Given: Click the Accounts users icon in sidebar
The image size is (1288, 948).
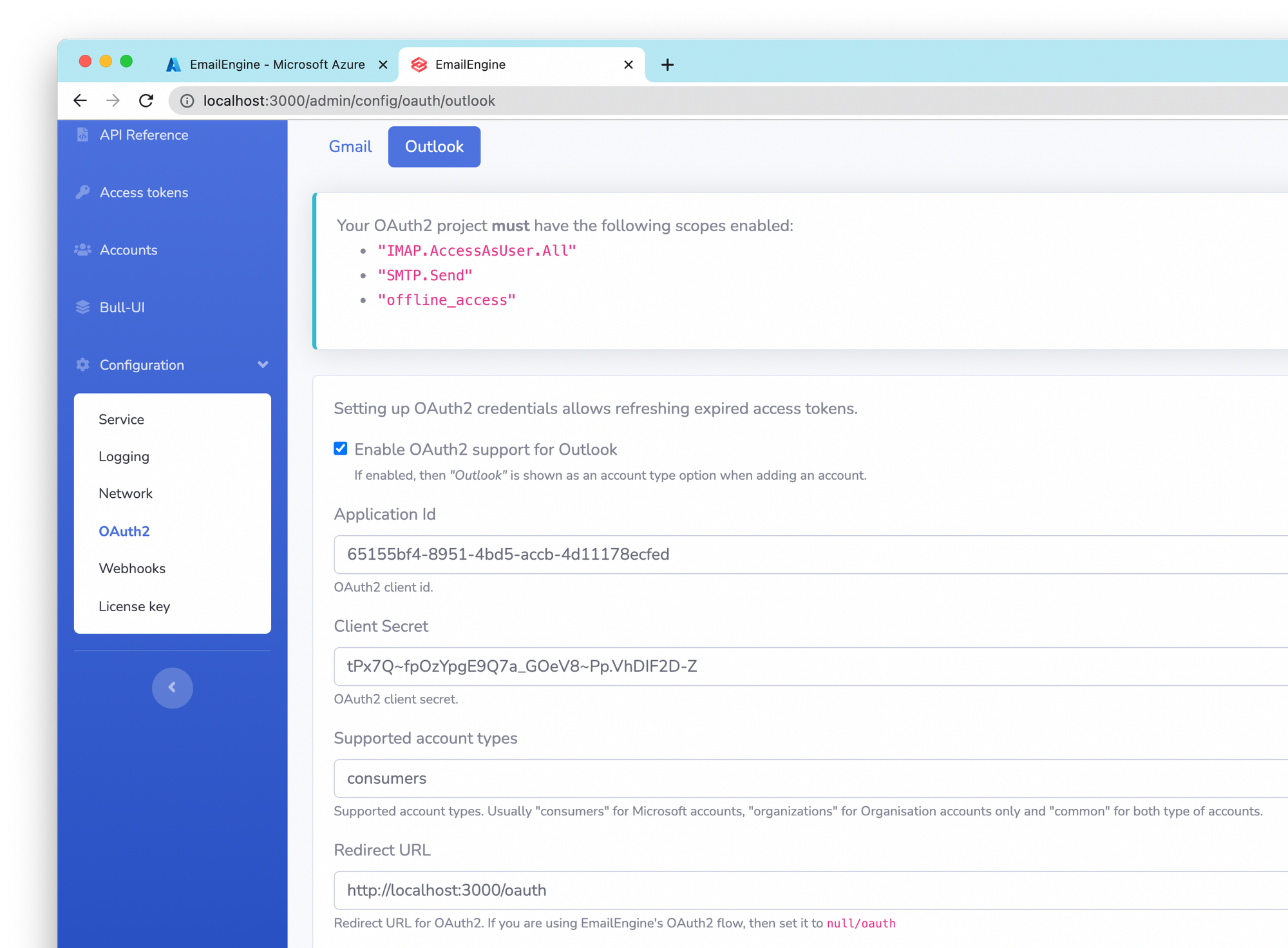Looking at the screenshot, I should click(x=84, y=249).
